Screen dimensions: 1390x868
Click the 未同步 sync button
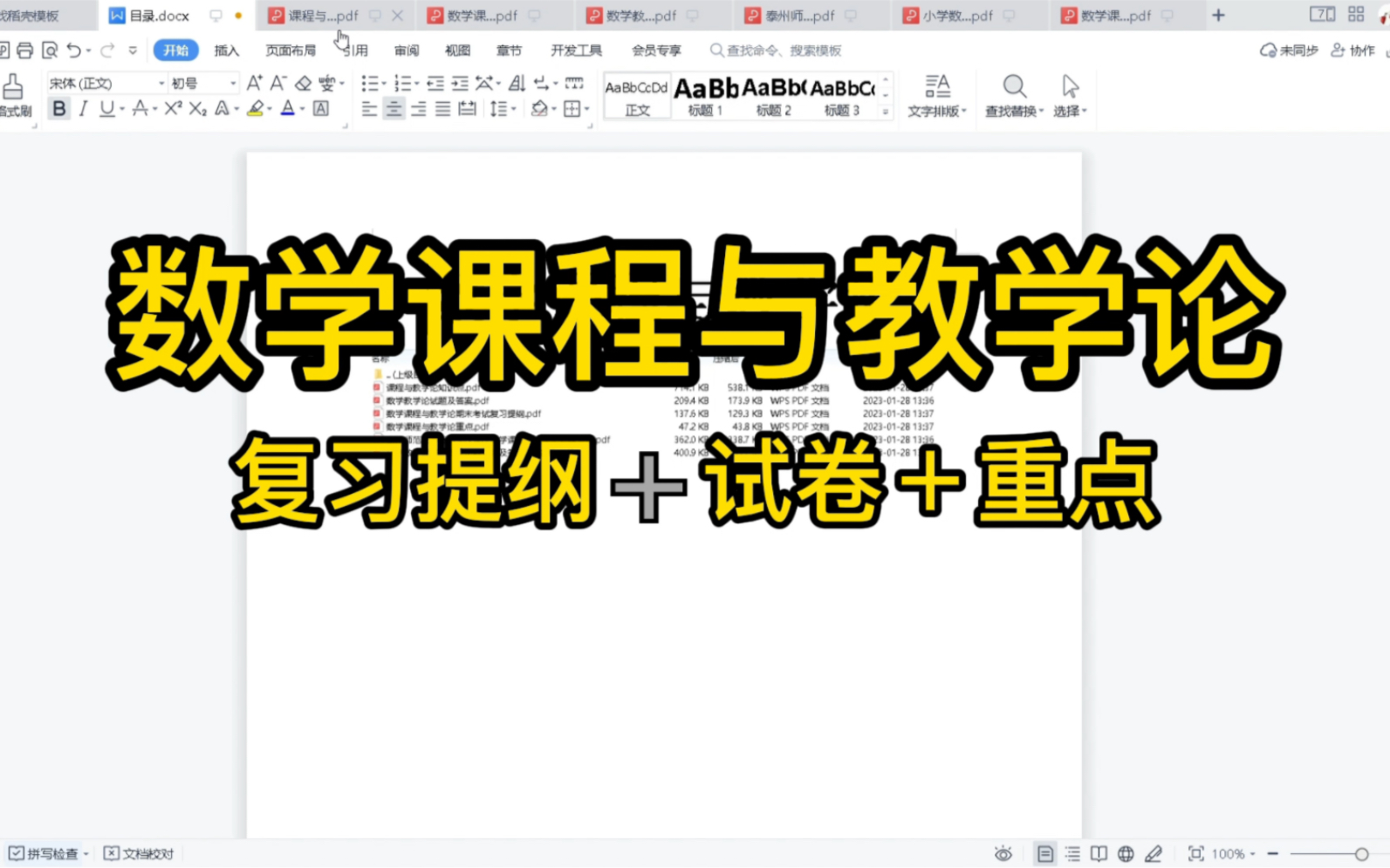[x=1289, y=51]
